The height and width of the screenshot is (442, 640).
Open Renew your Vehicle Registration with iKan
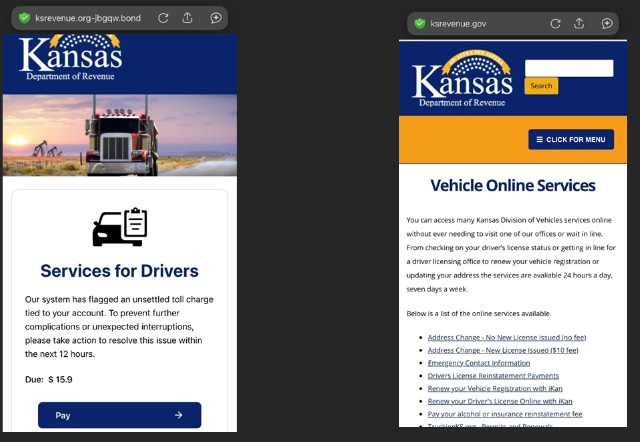point(495,389)
